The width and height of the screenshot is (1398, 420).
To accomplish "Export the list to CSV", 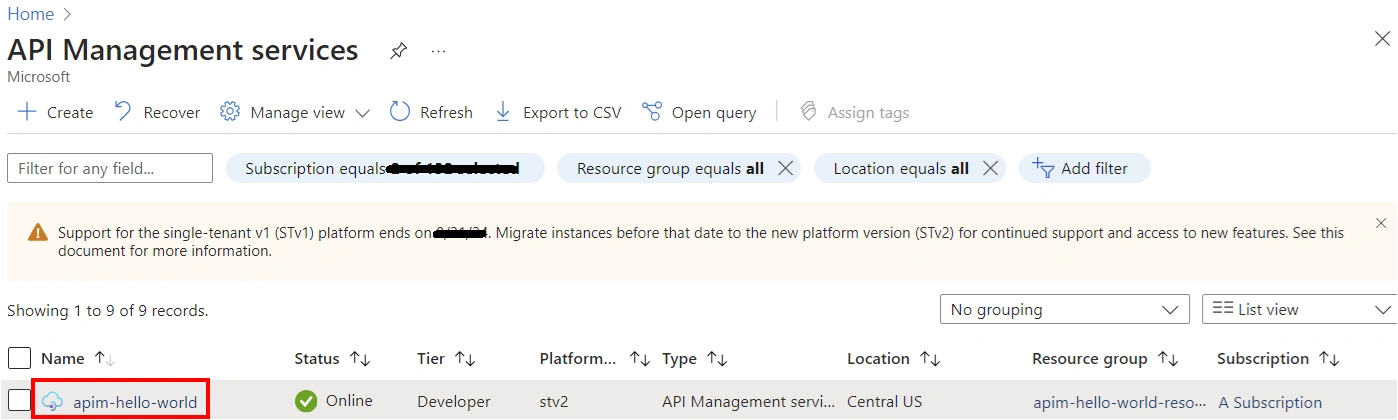I will point(558,112).
